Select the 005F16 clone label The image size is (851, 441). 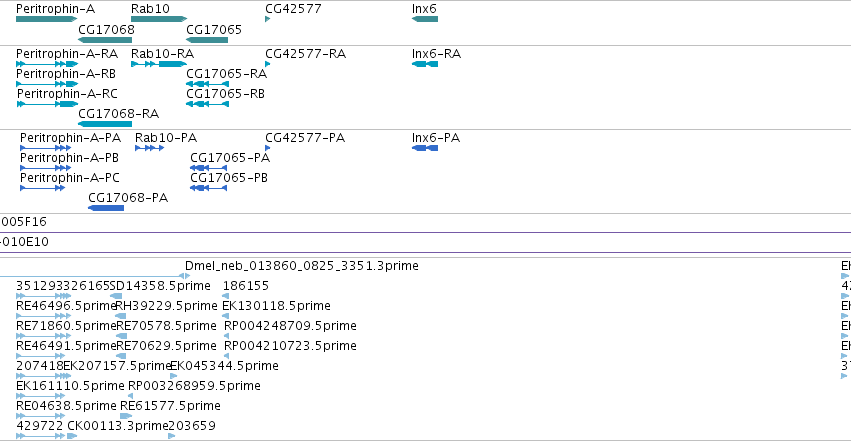(24, 222)
